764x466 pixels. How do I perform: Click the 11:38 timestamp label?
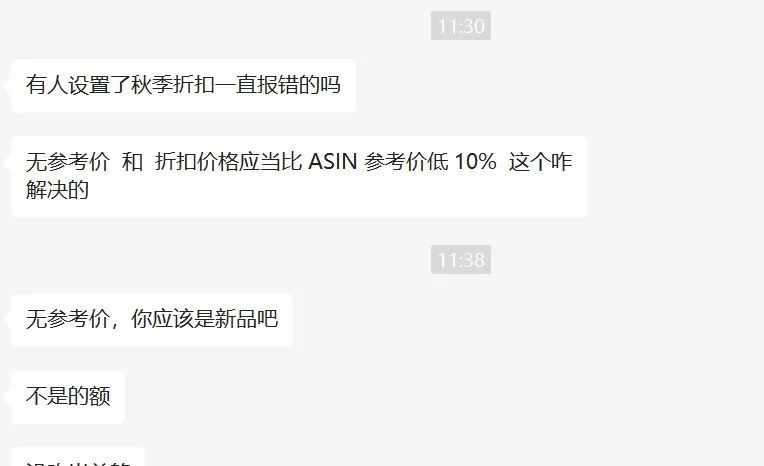click(461, 260)
